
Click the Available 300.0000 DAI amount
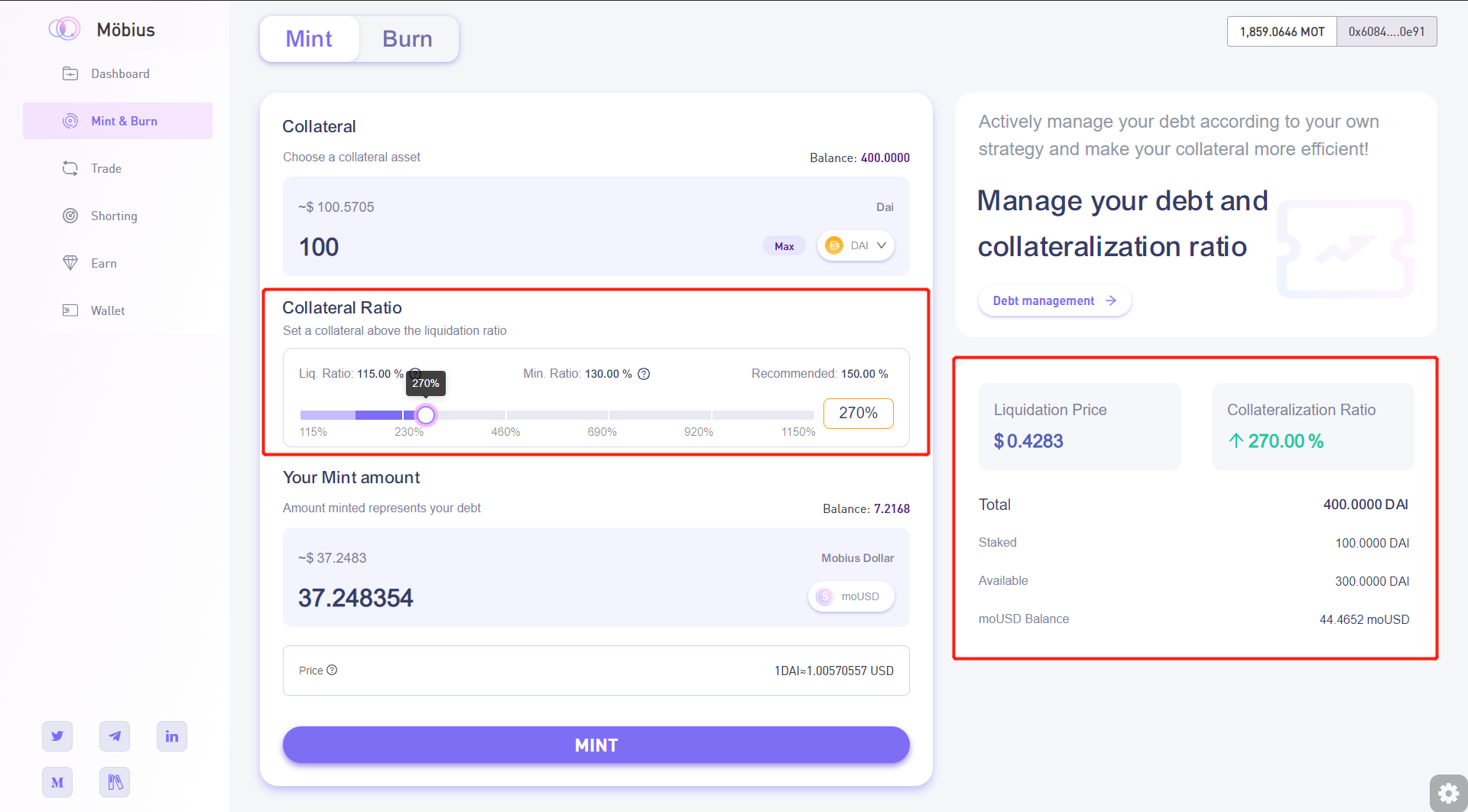tap(1372, 581)
